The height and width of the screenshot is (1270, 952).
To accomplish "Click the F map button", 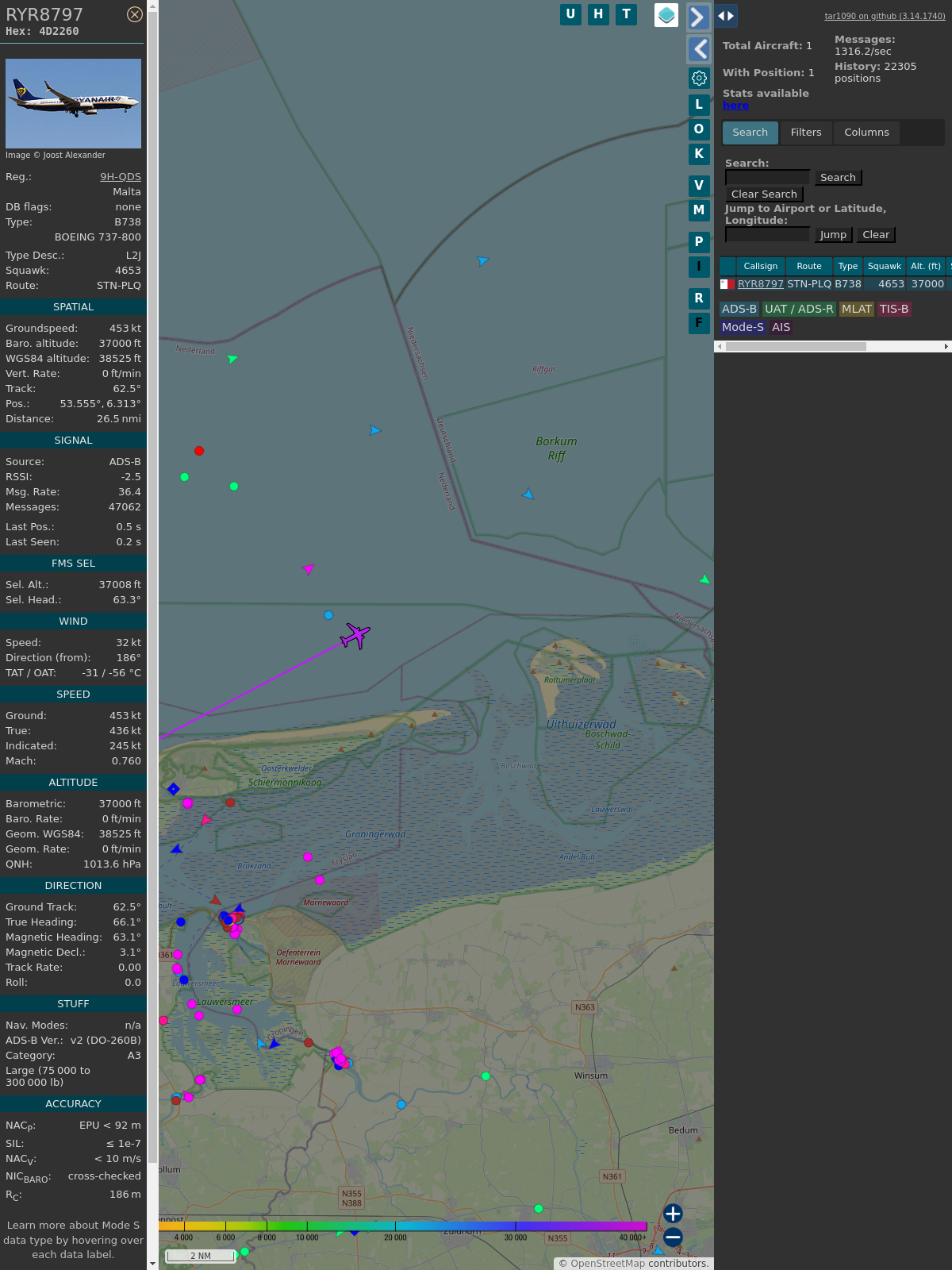I will [x=699, y=323].
